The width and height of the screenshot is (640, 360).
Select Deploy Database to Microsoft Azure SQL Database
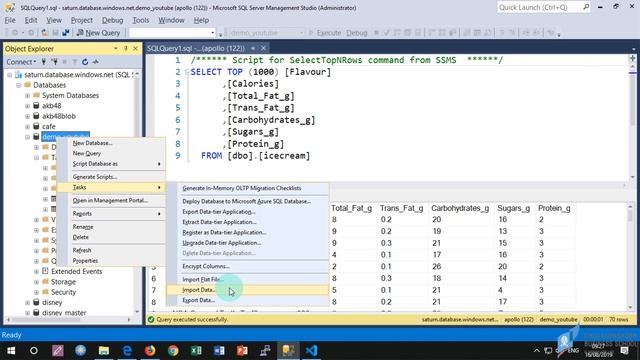pos(247,201)
